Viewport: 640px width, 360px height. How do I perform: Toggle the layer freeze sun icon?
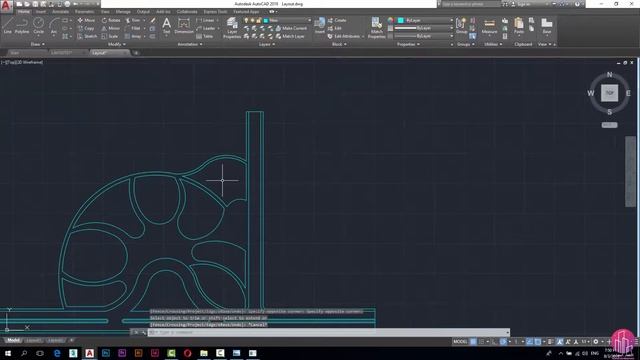(x=252, y=20)
